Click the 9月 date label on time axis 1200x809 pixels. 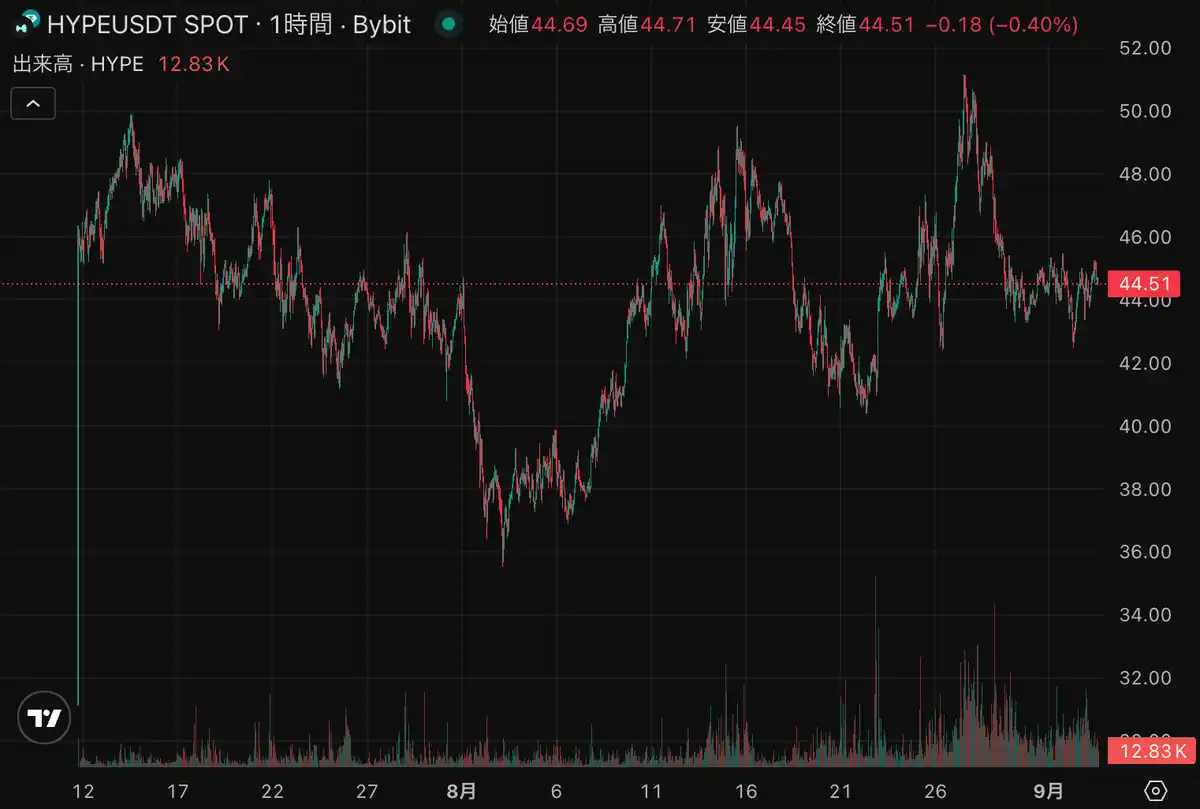[x=1049, y=791]
